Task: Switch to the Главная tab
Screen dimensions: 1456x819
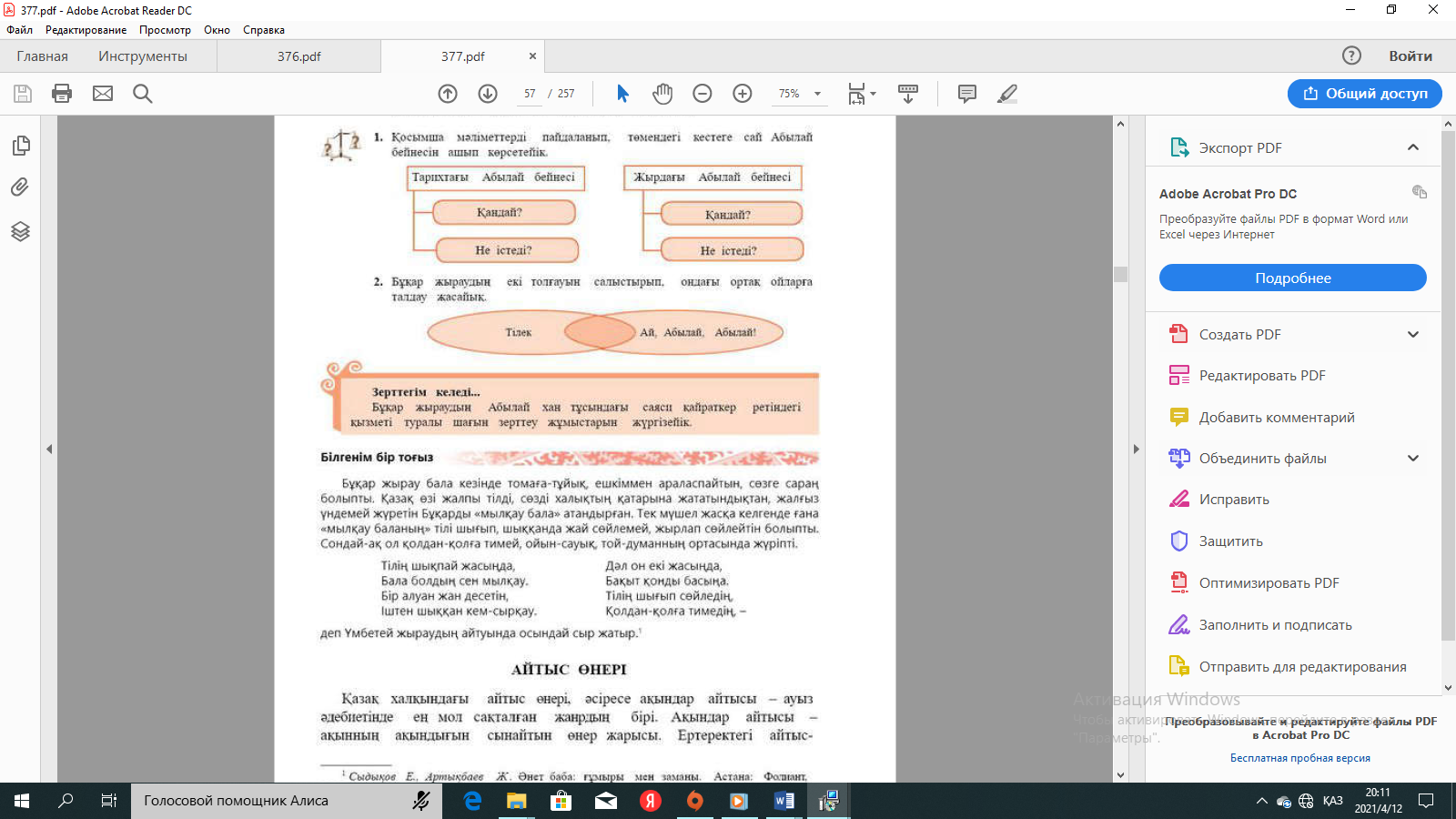Action: (x=42, y=56)
